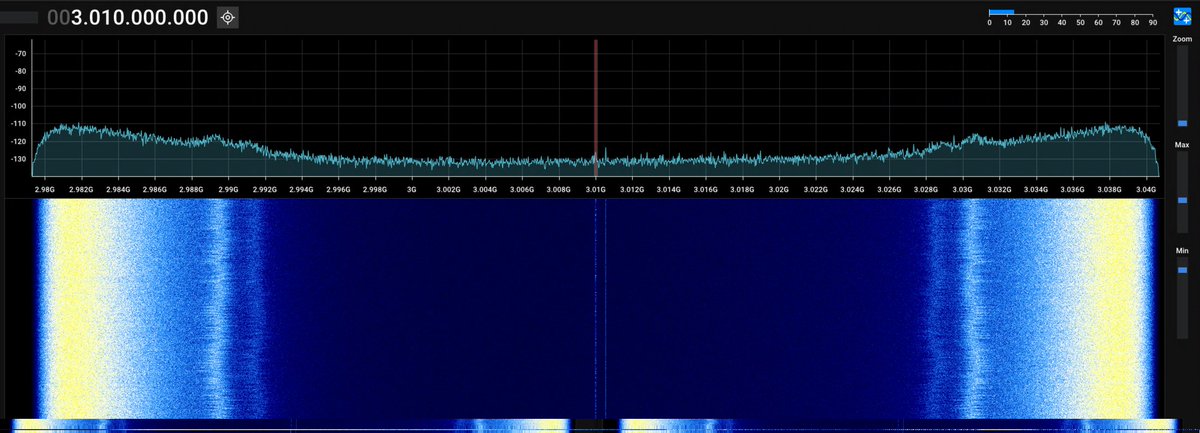Viewport: 1200px width, 433px height.
Task: Click the 3.01G label on frequency axis
Action: [596, 188]
